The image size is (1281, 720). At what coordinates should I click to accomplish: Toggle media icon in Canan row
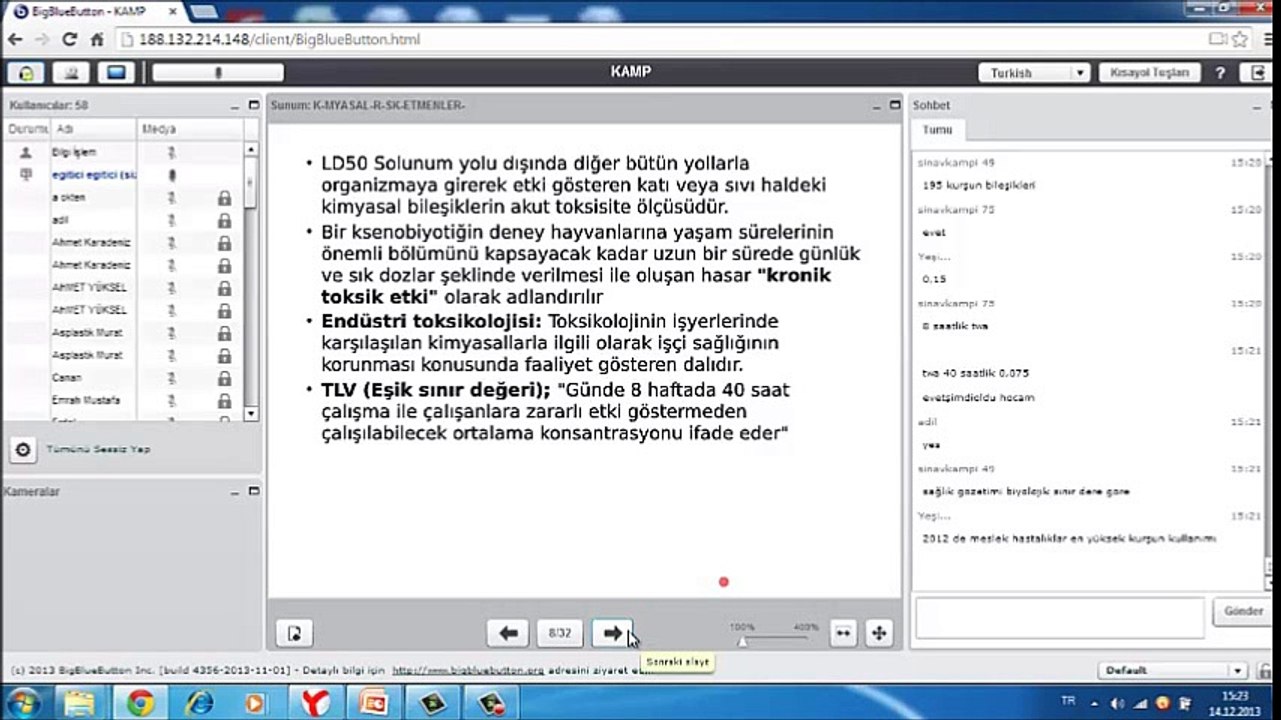[172, 378]
